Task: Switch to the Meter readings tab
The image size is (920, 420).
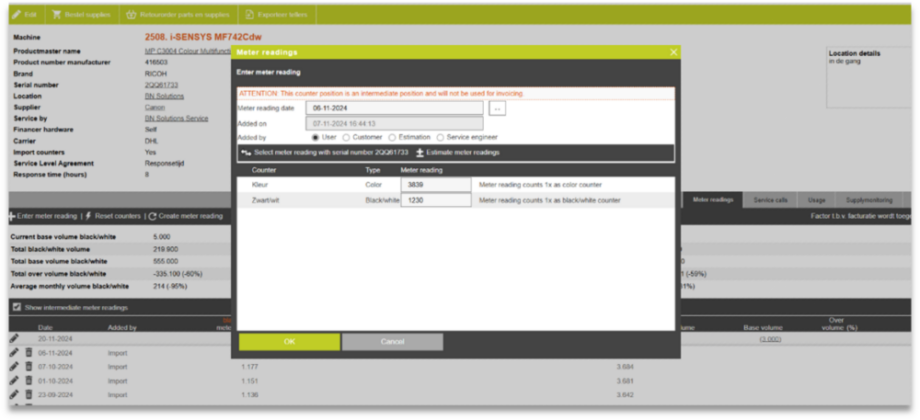Action: coord(713,200)
